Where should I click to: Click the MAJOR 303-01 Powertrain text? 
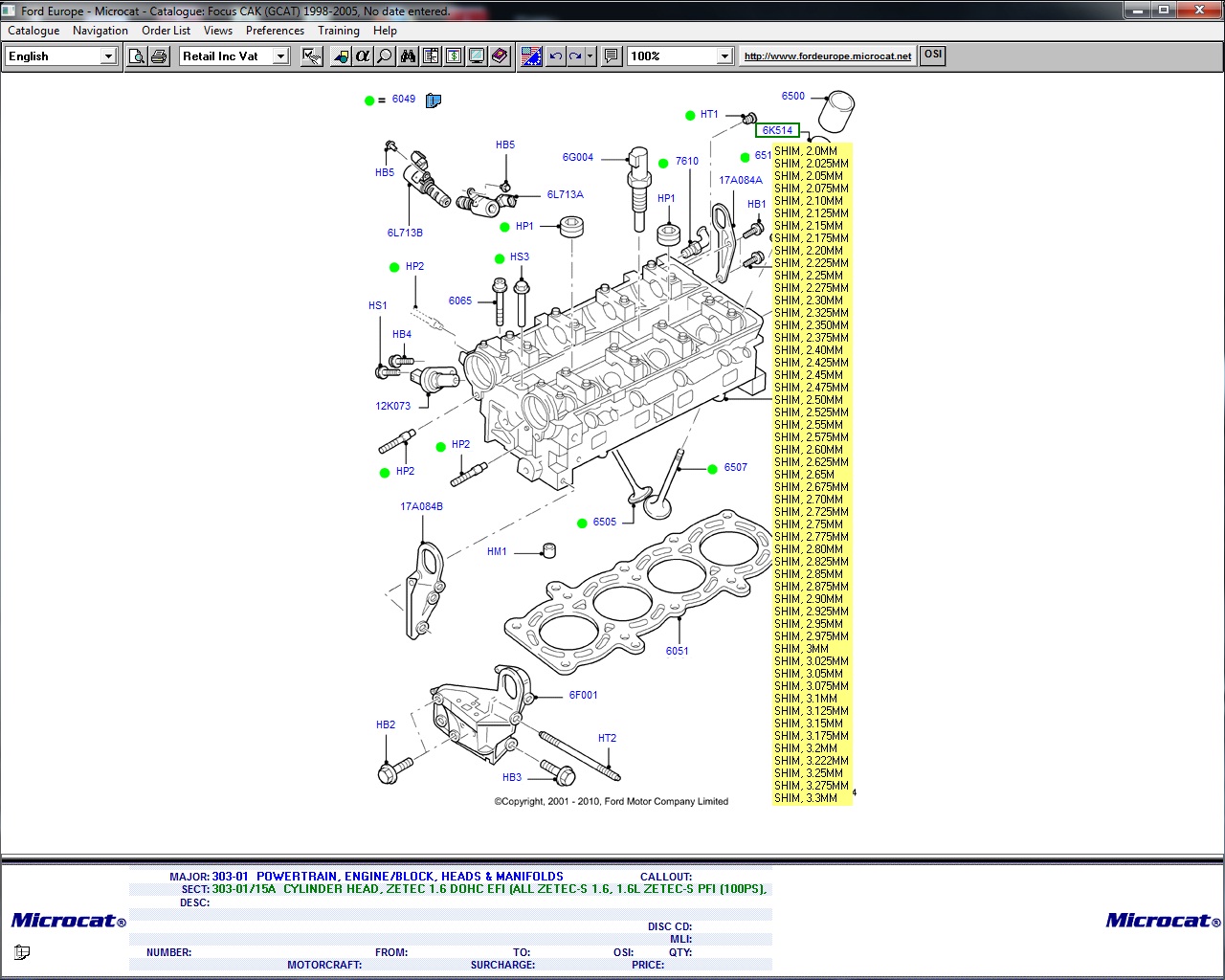(388, 877)
